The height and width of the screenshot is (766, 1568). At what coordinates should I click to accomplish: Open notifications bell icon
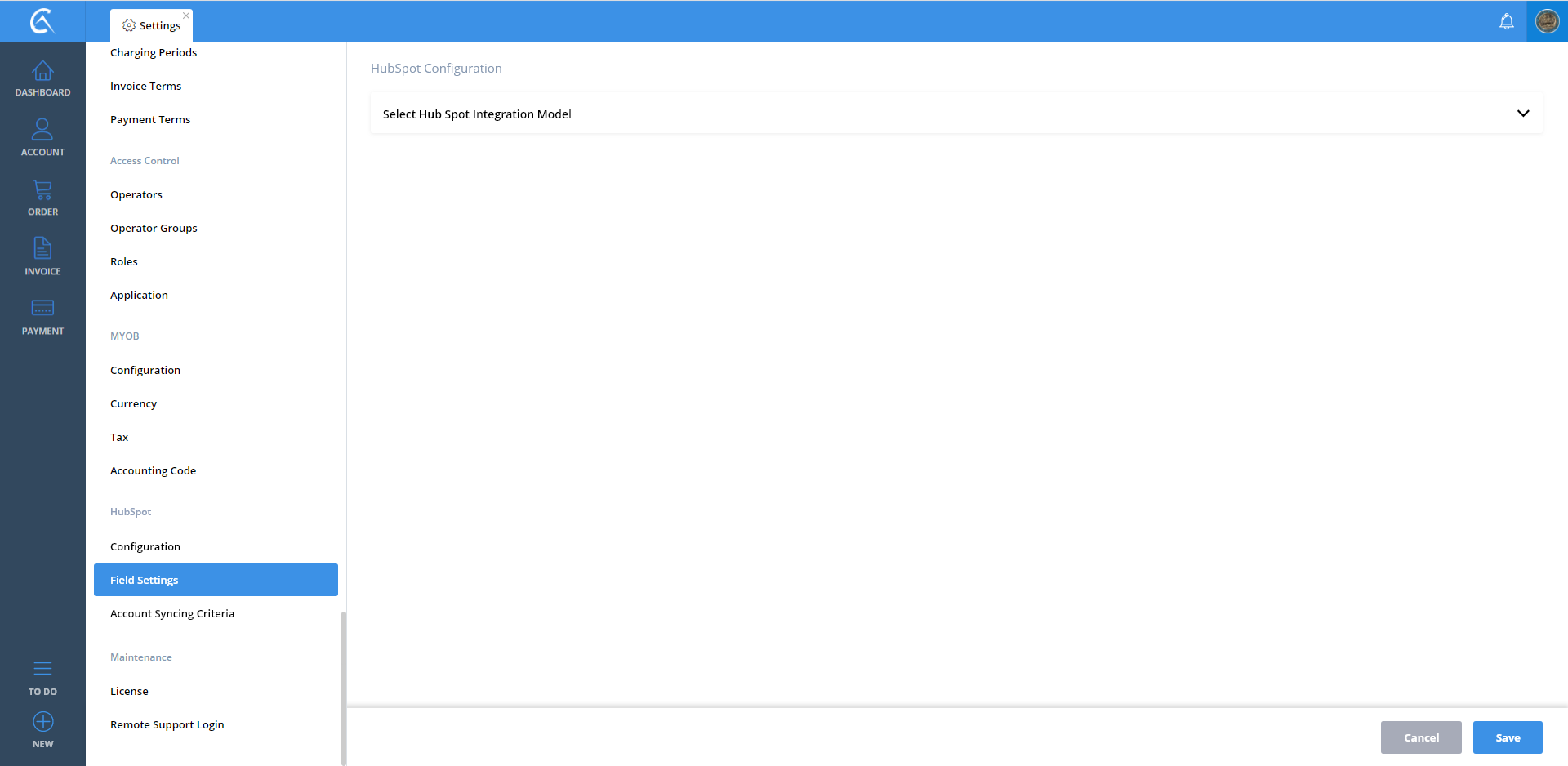coord(1506,22)
